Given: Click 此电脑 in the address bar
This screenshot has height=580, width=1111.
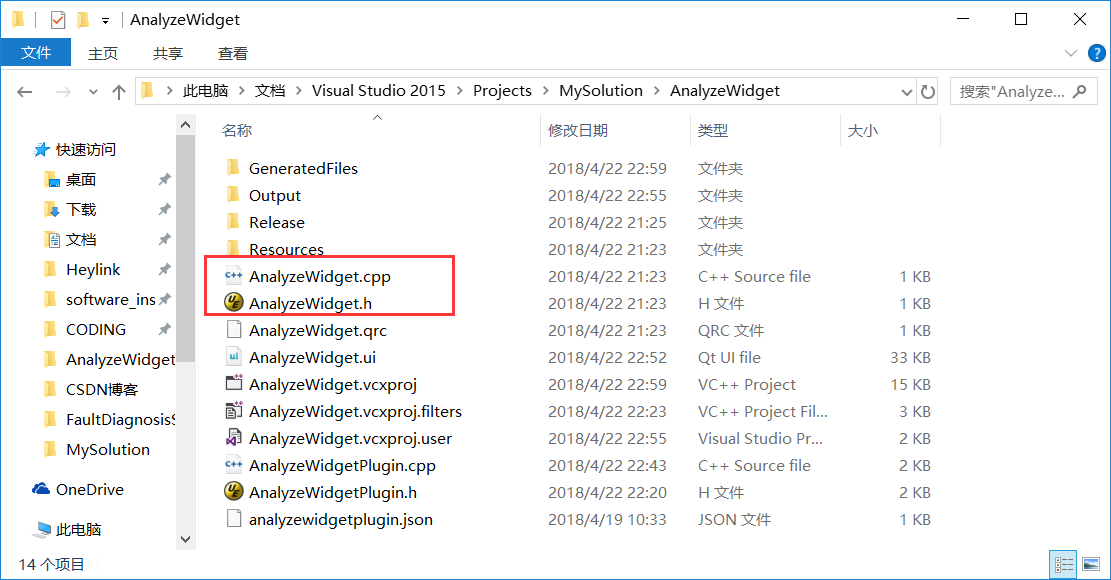Looking at the screenshot, I should (205, 91).
